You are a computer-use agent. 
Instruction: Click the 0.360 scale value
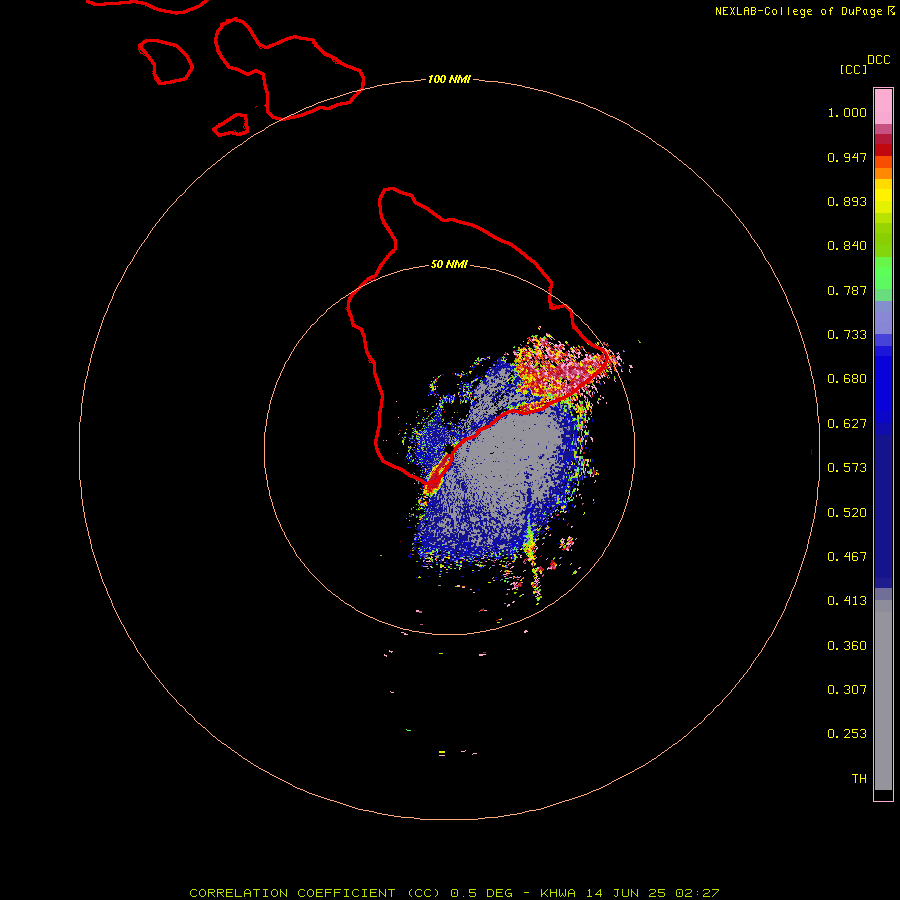(847, 646)
